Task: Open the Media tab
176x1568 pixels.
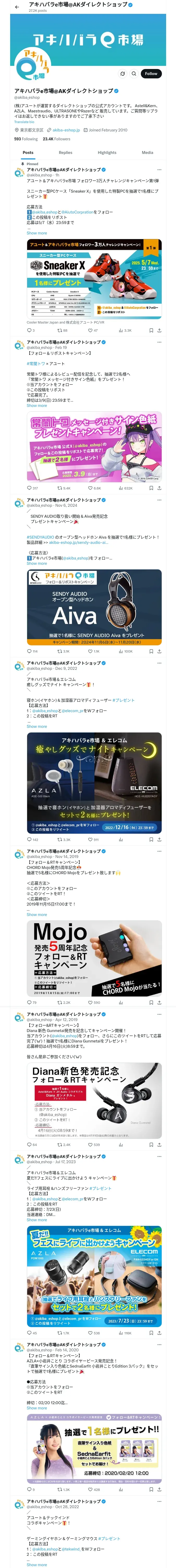Action: [x=148, y=153]
